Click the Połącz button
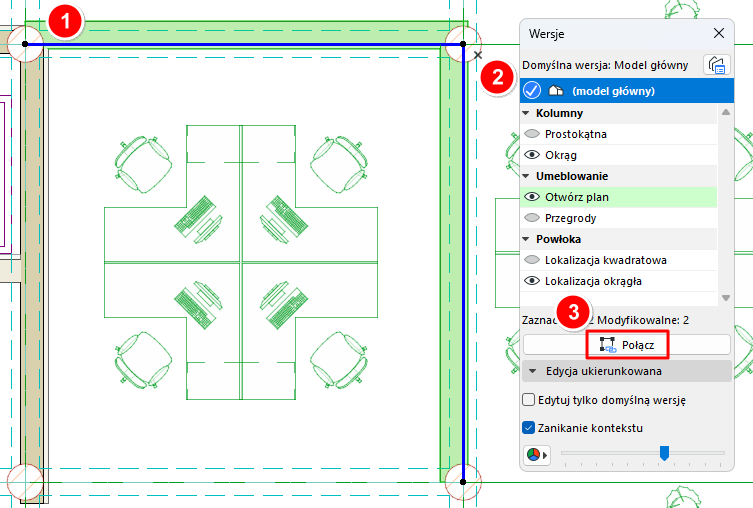Image resolution: width=753 pixels, height=508 pixels. [x=627, y=345]
